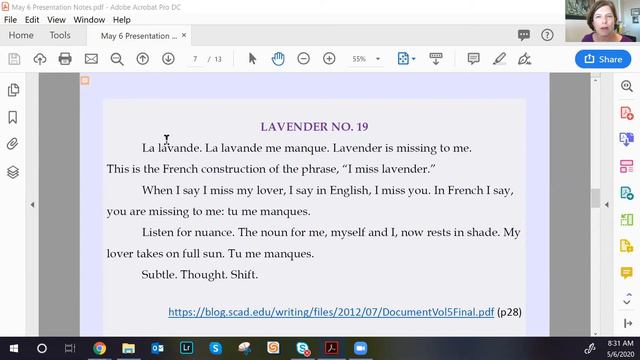640x360 pixels.
Task: Open Create PDF tool in right pane
Action: coord(627,113)
